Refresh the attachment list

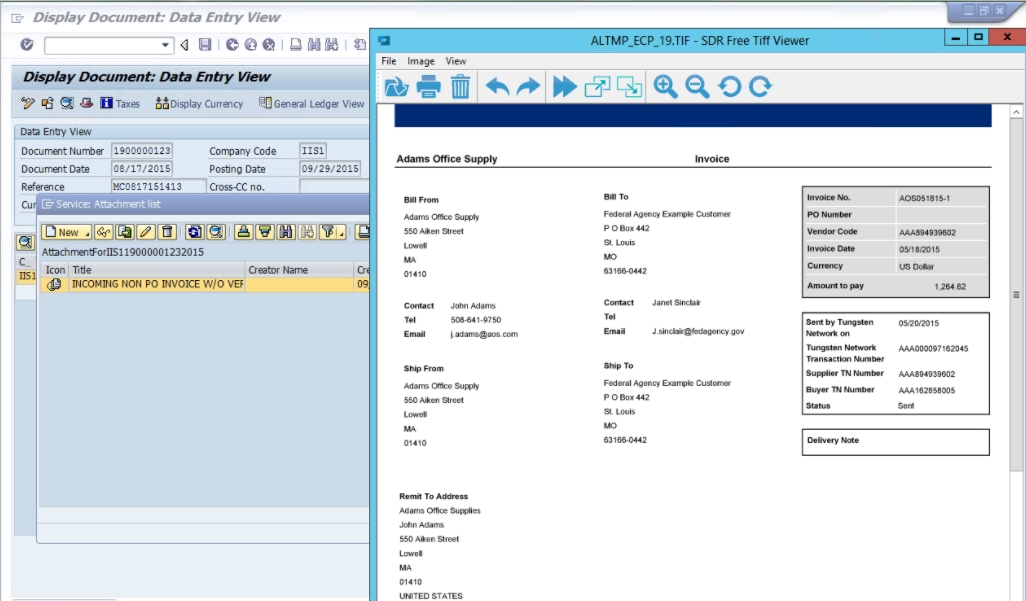tap(194, 232)
